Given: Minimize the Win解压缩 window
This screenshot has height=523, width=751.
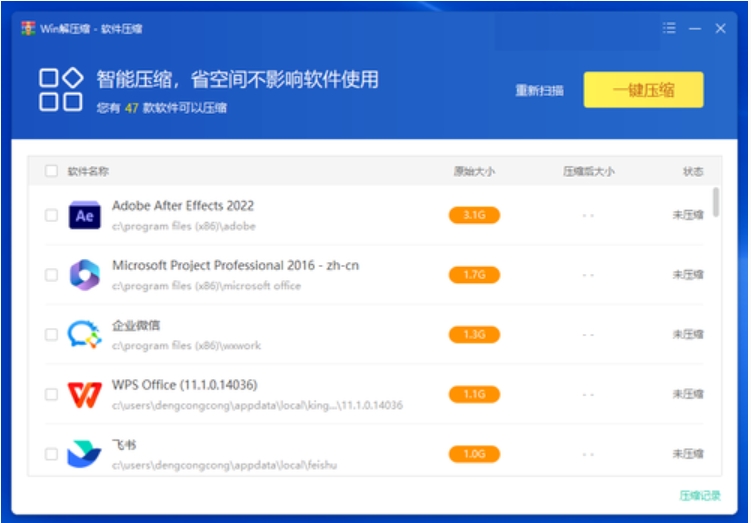Looking at the screenshot, I should tap(695, 29).
